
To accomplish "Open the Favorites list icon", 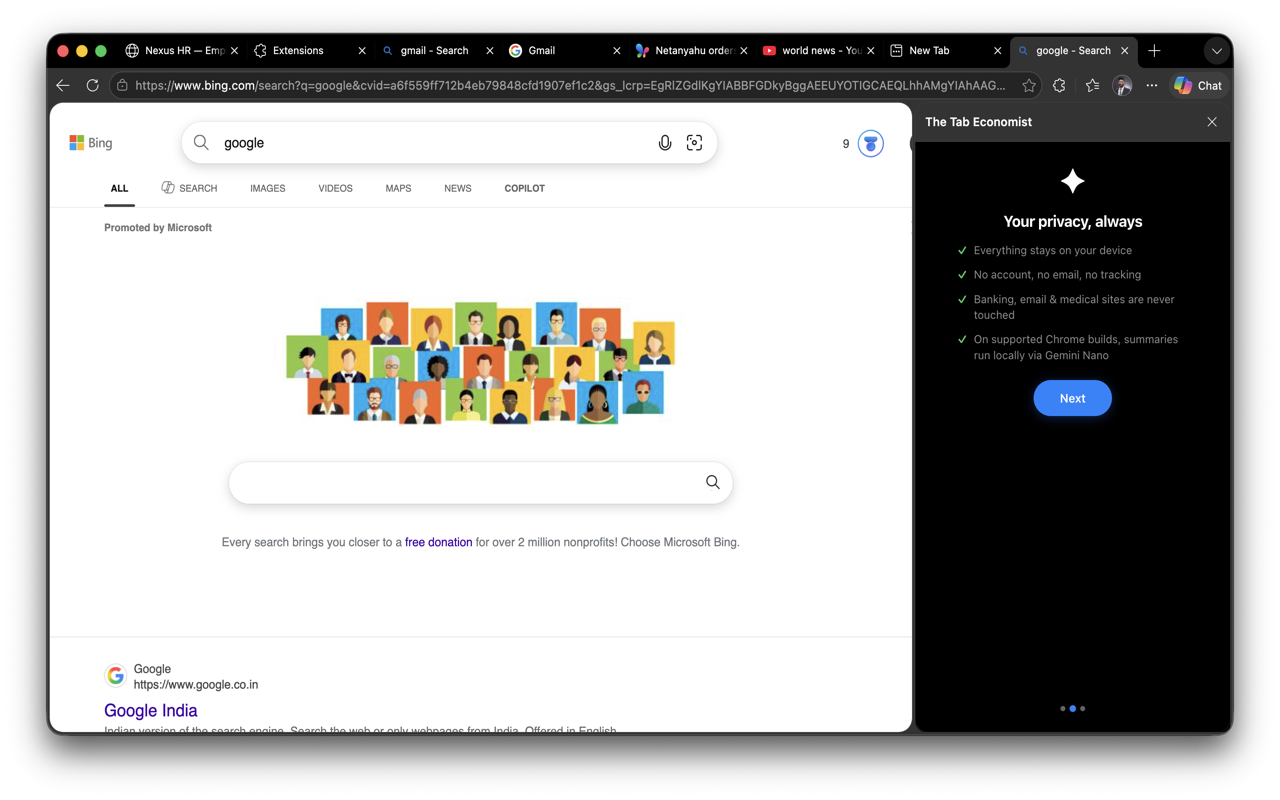I will point(1092,86).
